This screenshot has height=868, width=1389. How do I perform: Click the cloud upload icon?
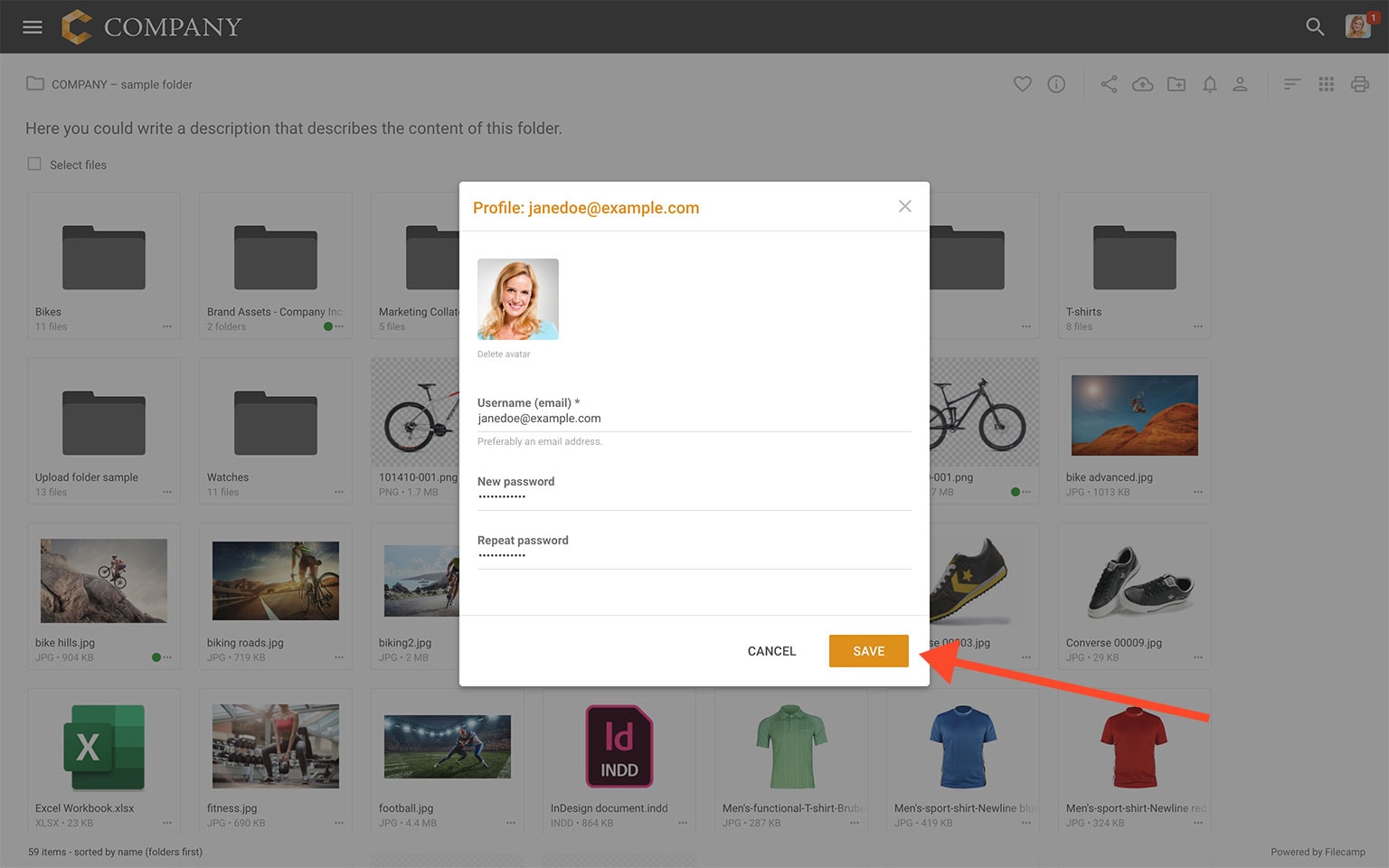click(x=1143, y=84)
